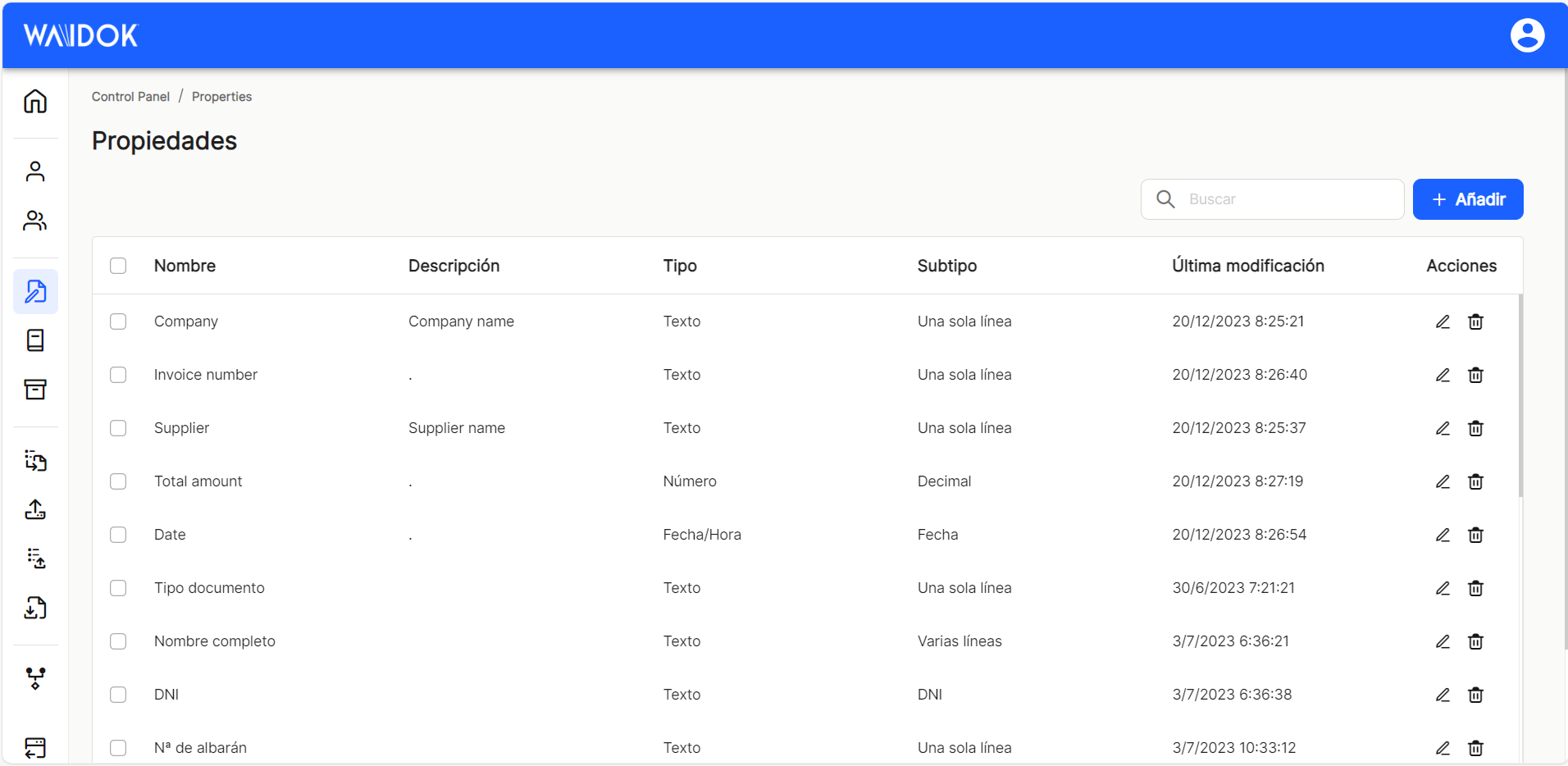The height and width of the screenshot is (766, 1568).
Task: Check the Company row checkbox
Action: click(118, 321)
